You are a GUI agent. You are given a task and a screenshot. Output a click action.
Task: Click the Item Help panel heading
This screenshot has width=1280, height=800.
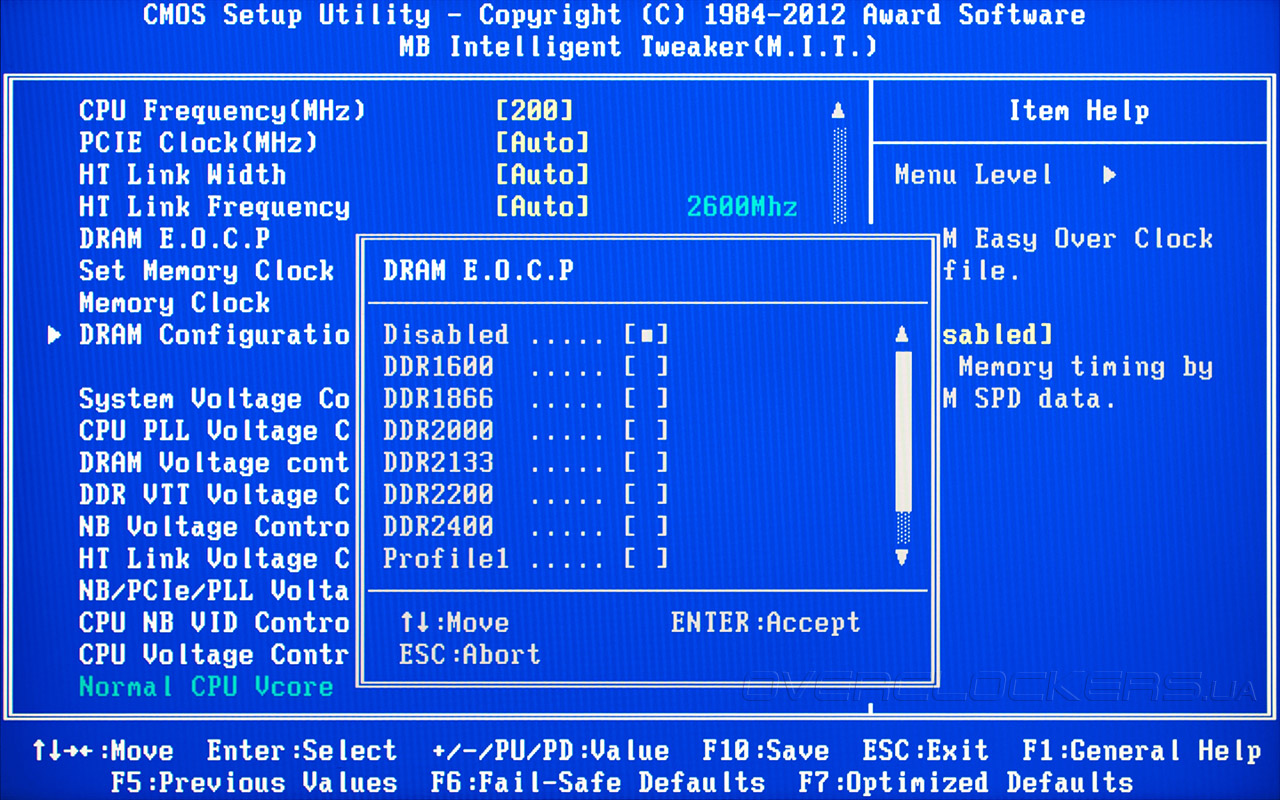tap(1078, 111)
